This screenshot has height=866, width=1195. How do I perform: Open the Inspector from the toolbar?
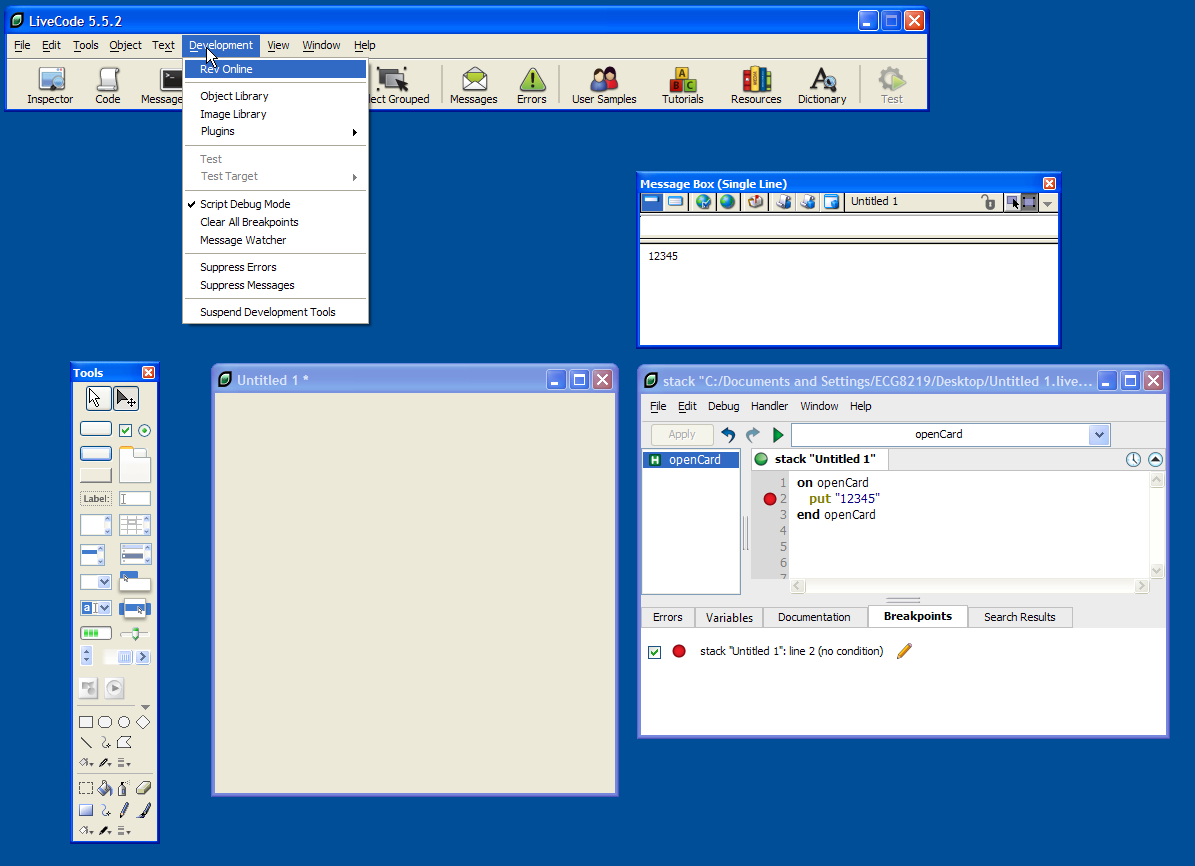(50, 86)
